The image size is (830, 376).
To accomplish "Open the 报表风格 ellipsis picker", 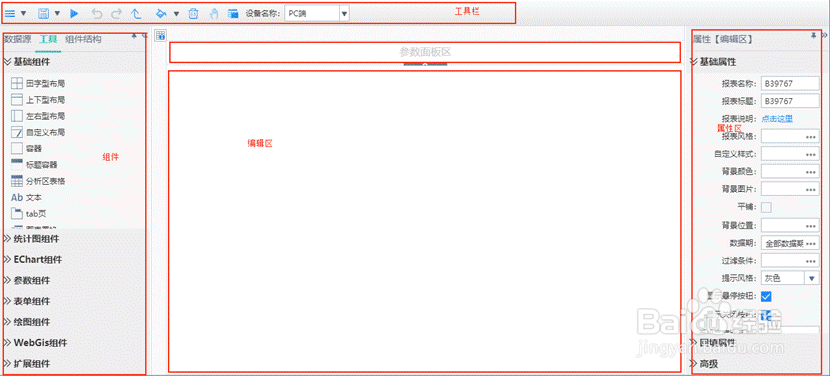I will coord(810,137).
